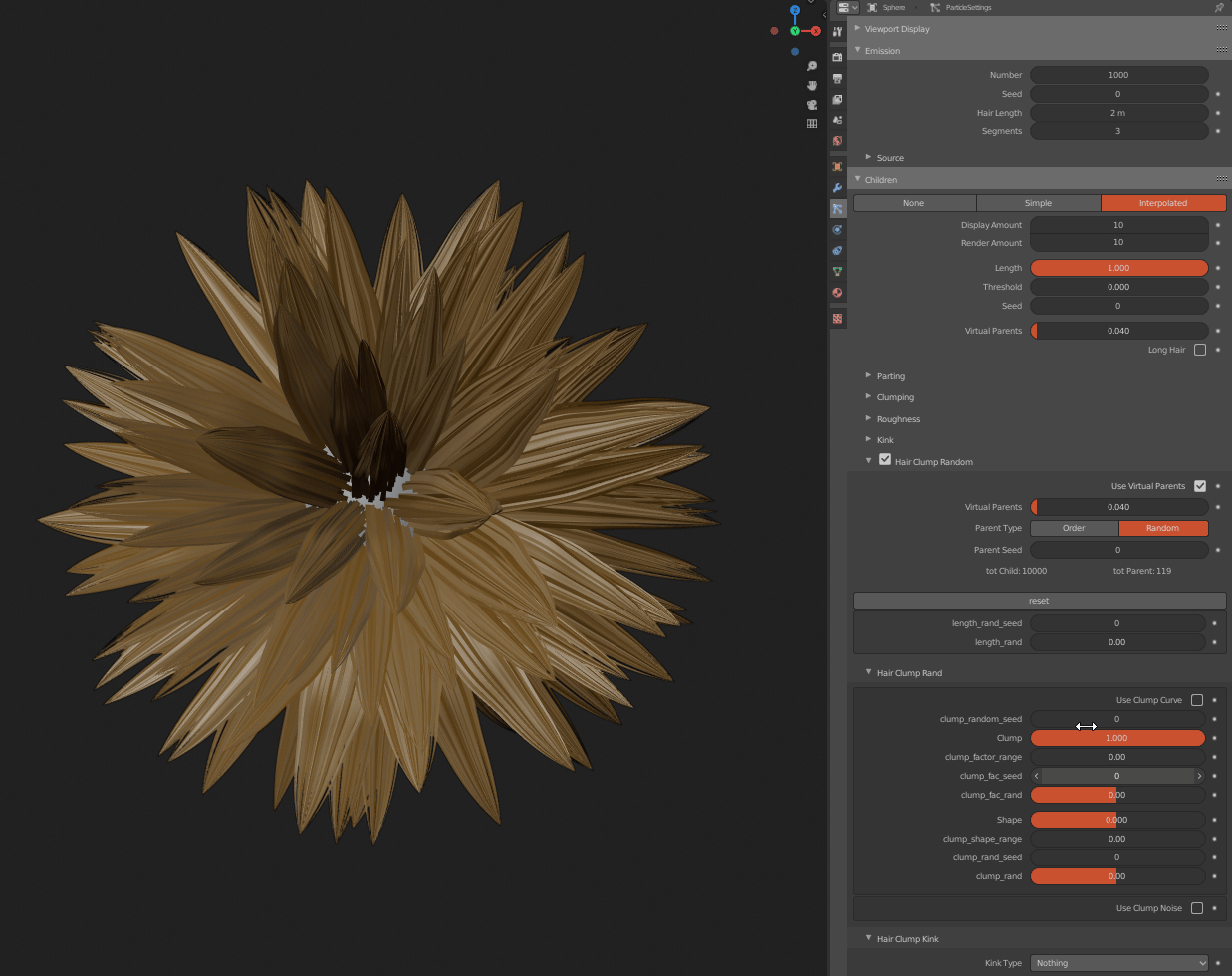Click the Clump slider
The width and height of the screenshot is (1232, 976).
[x=1117, y=738]
